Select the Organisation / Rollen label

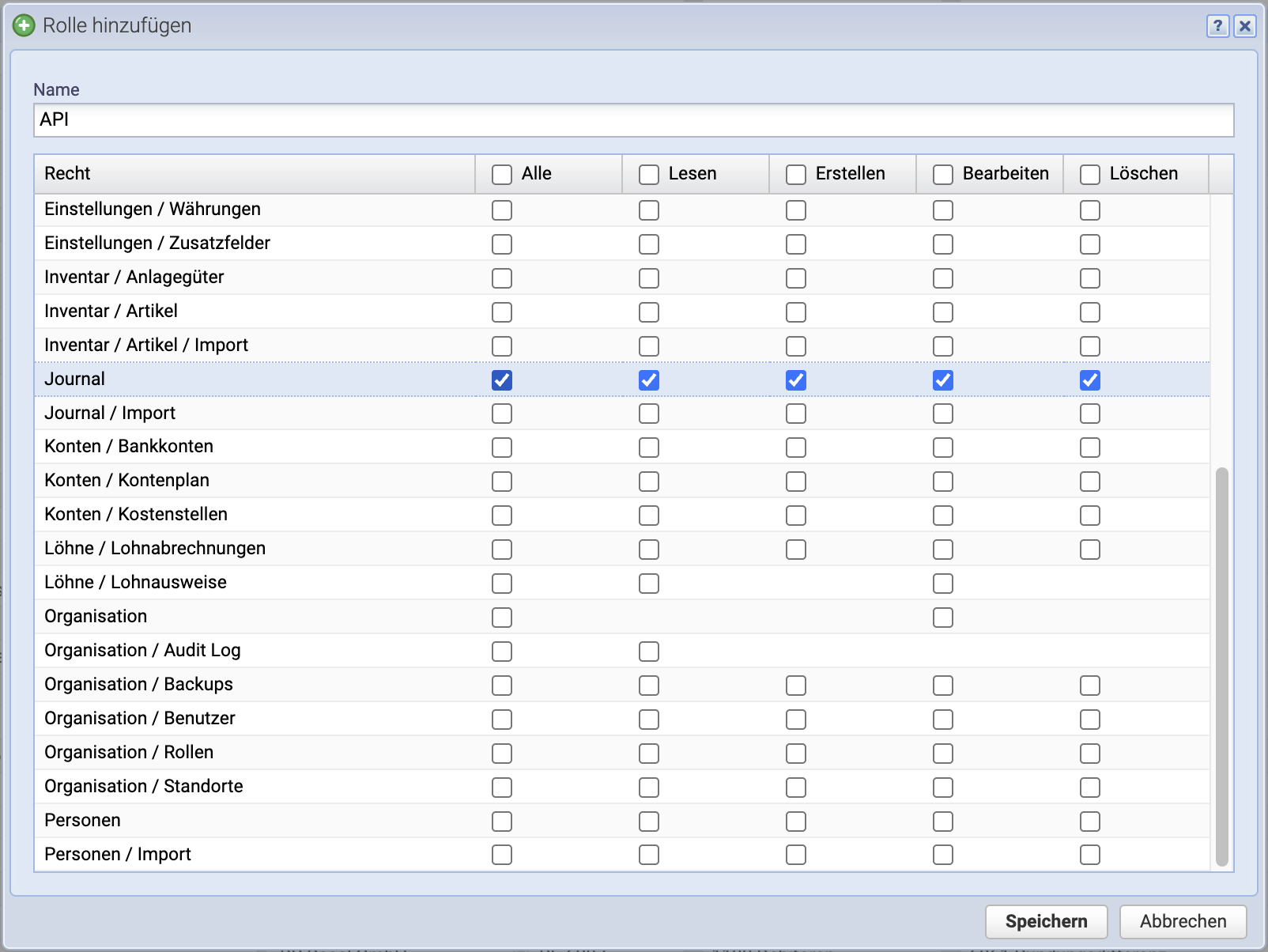(129, 752)
